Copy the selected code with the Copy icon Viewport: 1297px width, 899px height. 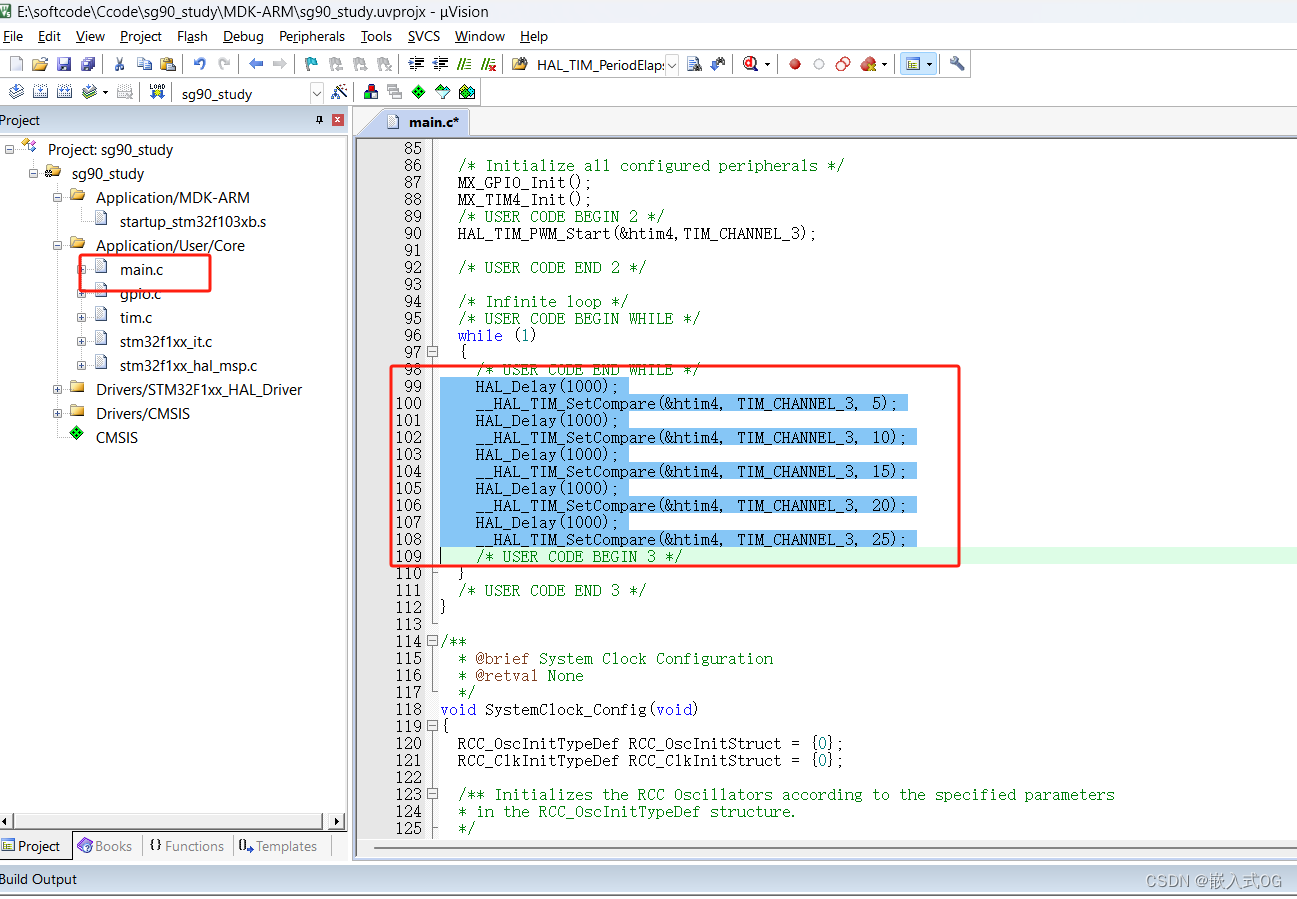click(144, 64)
